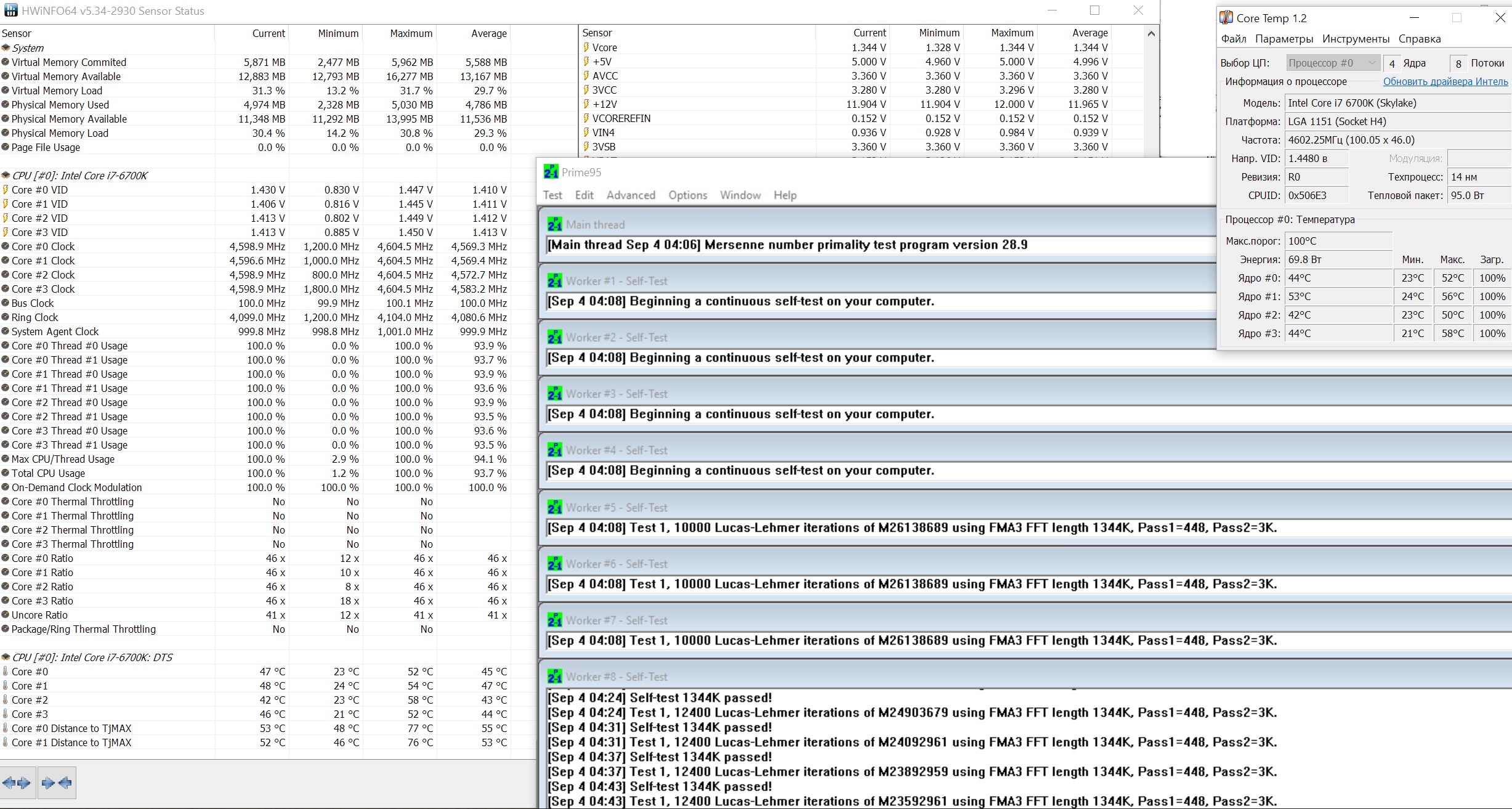1512x809 pixels.
Task: Open the Параметры menu in Core Temp
Action: 1284,39
